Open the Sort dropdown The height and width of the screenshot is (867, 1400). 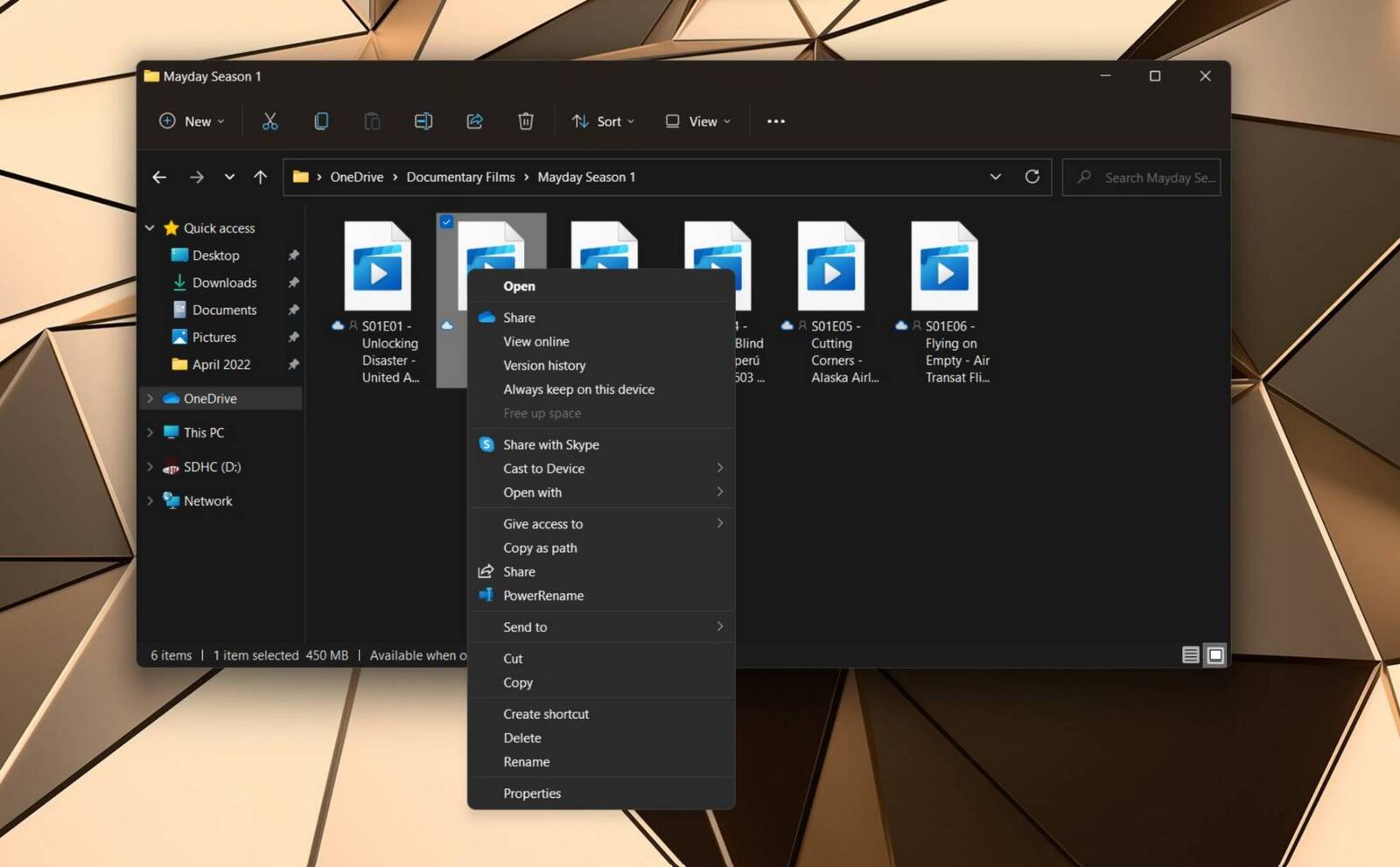click(603, 121)
